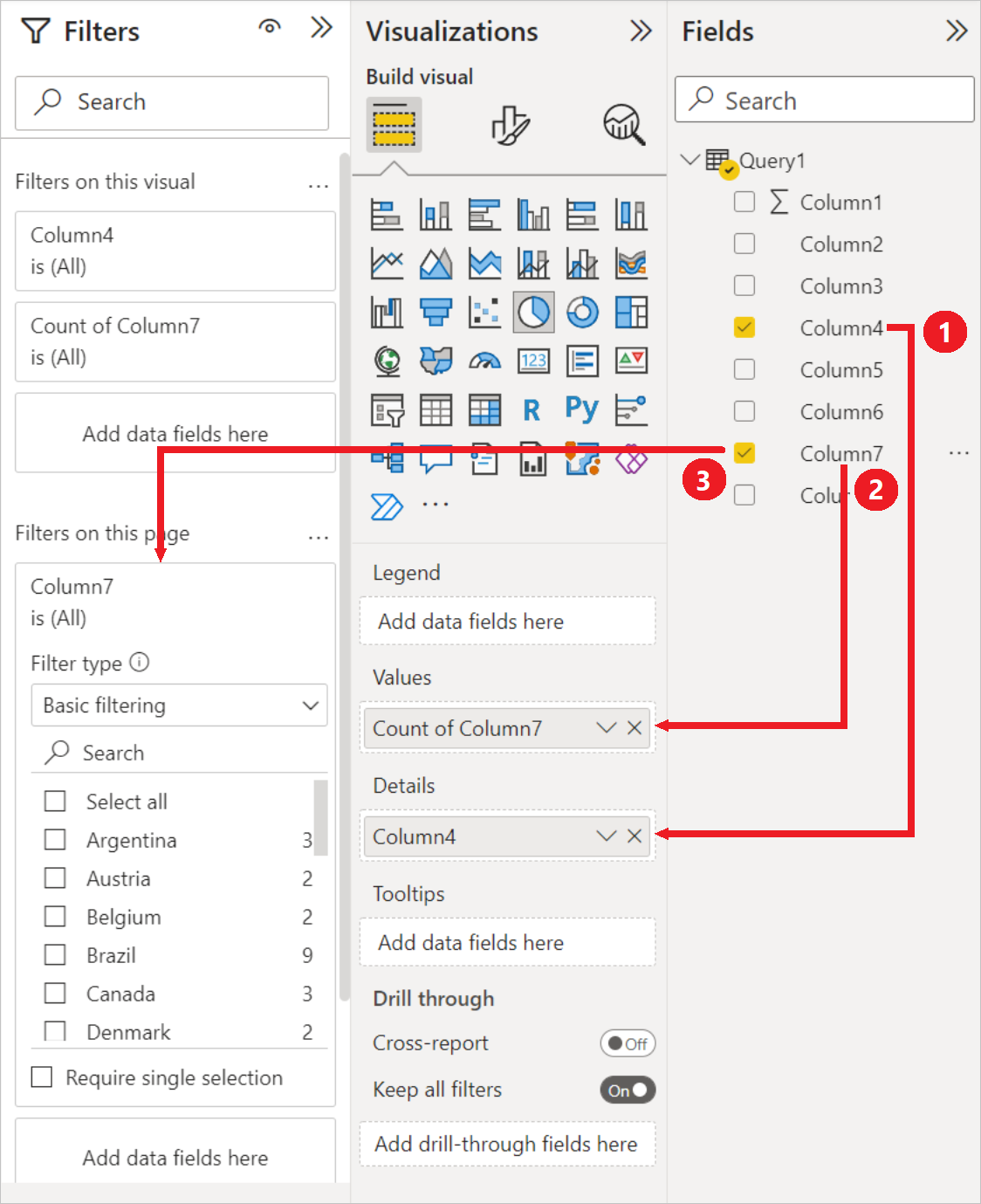The height and width of the screenshot is (1204, 981).
Task: Open the Column7 field options menu
Action: click(958, 452)
